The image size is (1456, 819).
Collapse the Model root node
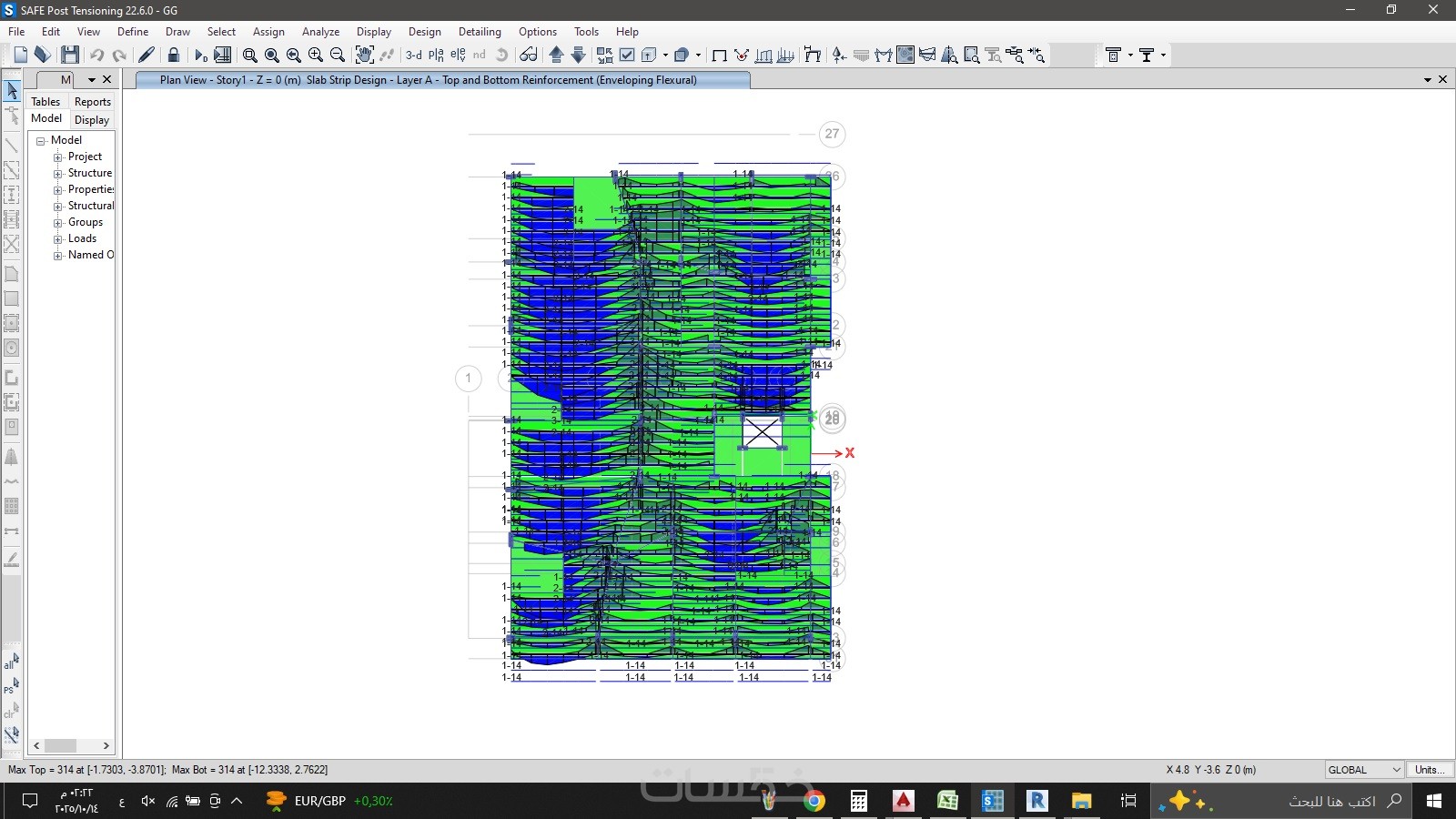tap(41, 141)
